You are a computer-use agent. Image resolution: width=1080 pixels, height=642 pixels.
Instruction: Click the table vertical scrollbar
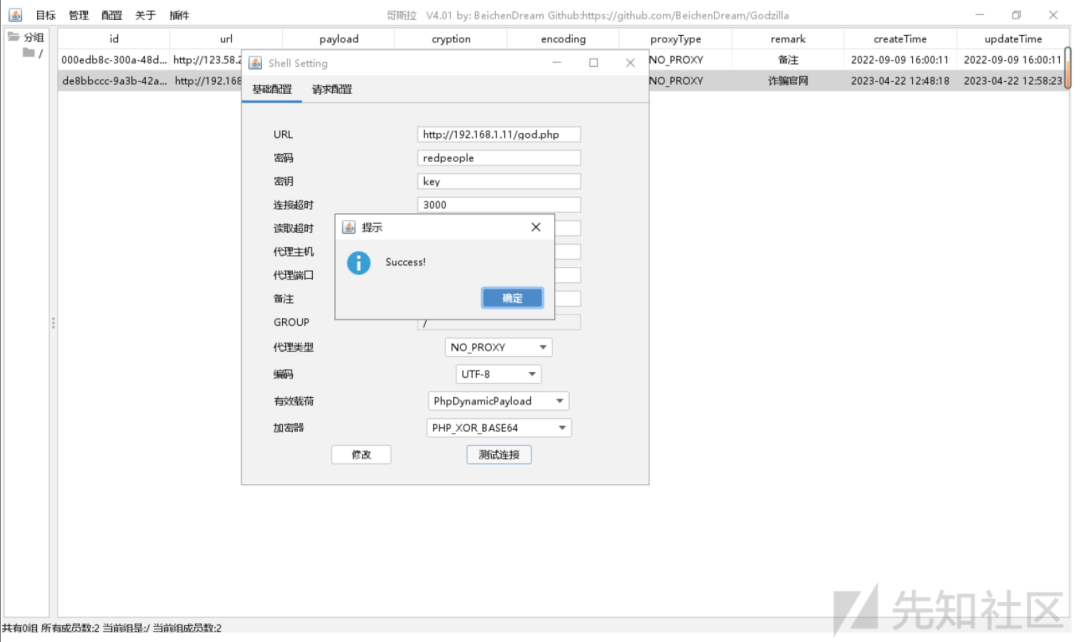tap(1068, 68)
